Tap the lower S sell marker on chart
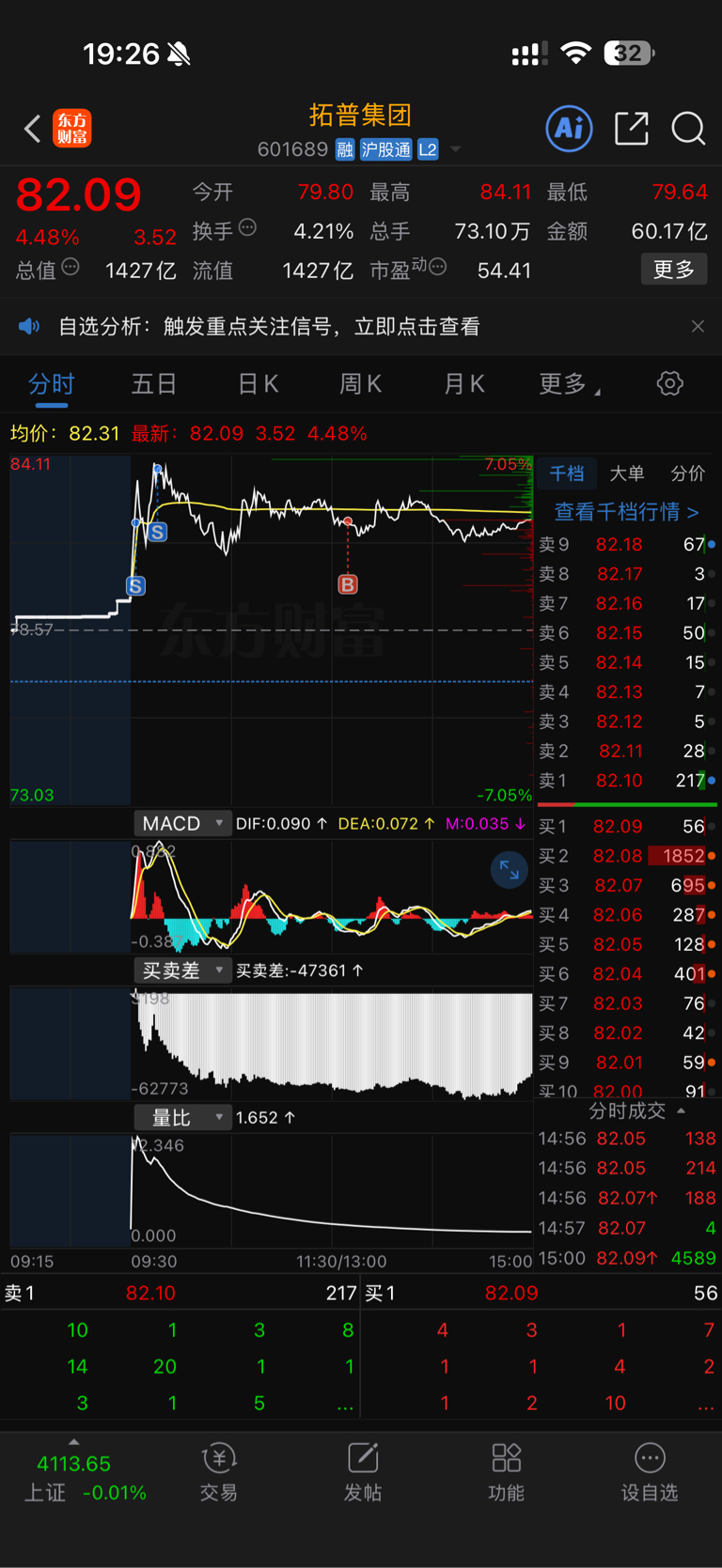Viewport: 722px width, 1568px height. [135, 586]
